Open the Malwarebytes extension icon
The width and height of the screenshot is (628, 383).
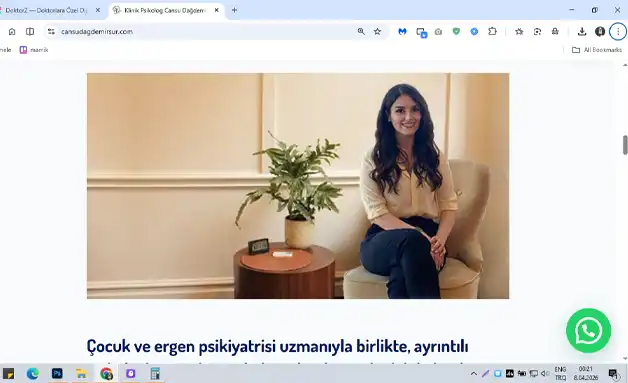click(403, 32)
